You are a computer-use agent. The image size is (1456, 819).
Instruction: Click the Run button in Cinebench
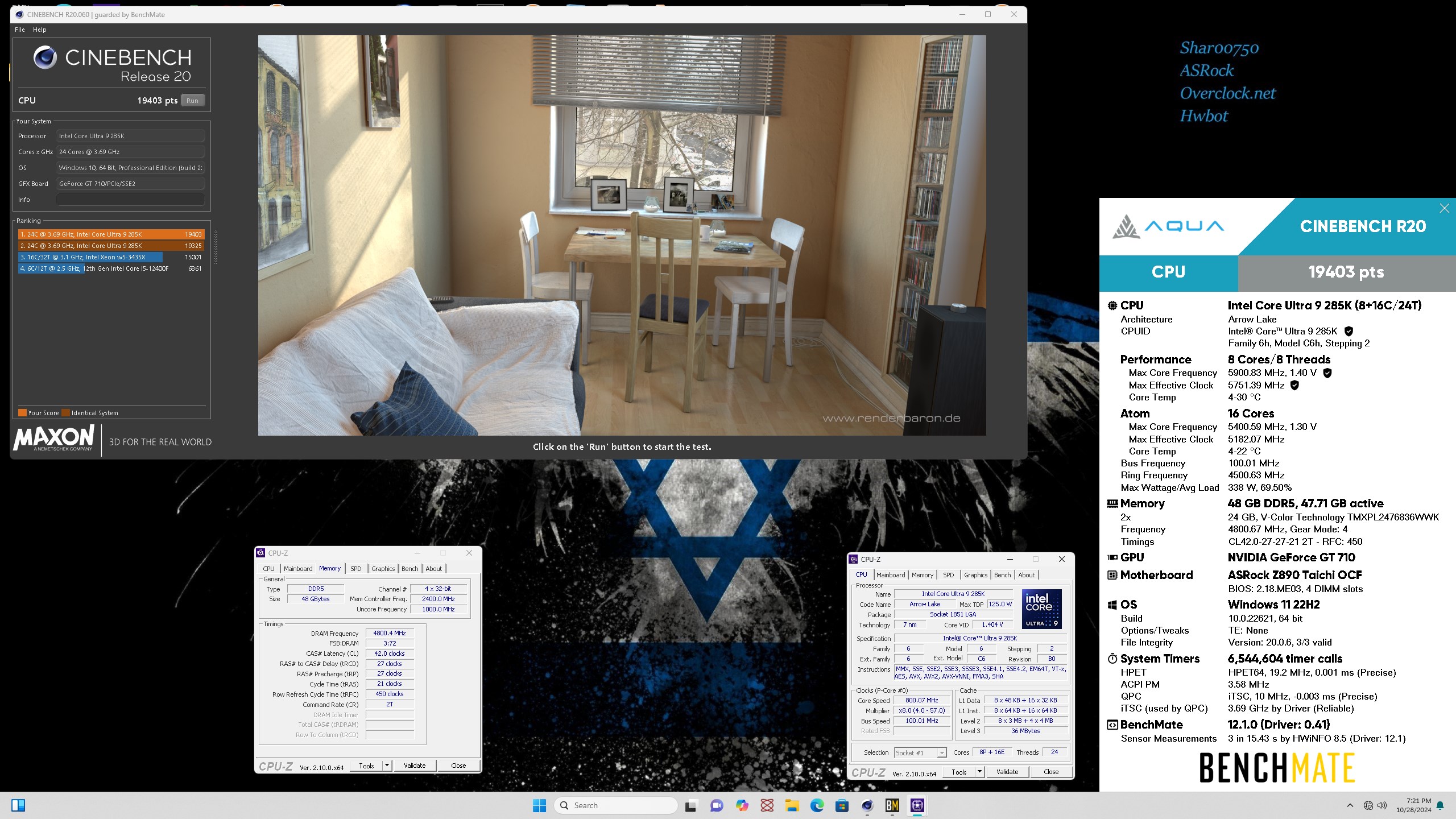pyautogui.click(x=193, y=101)
